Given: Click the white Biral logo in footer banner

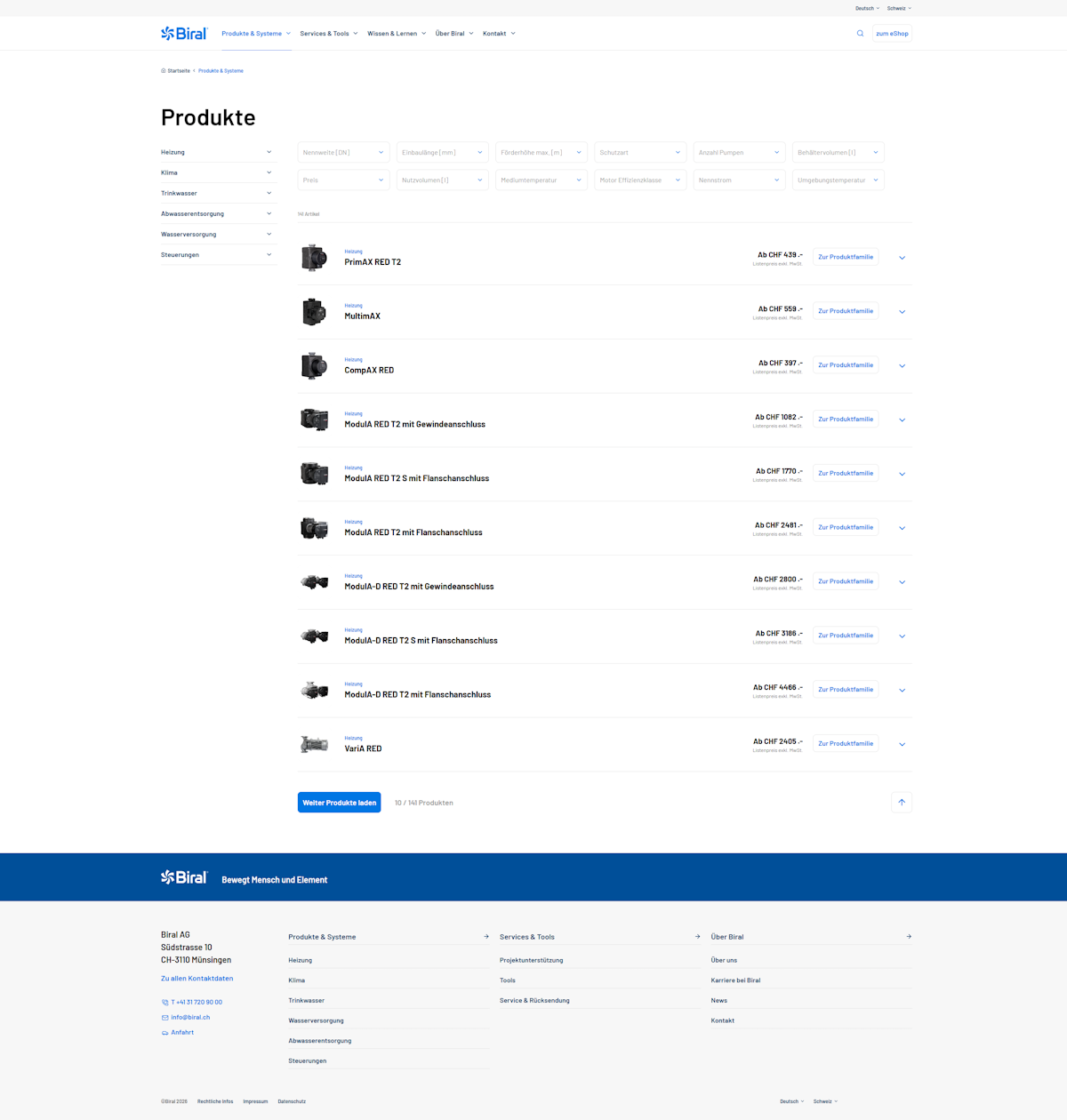Looking at the screenshot, I should tap(184, 877).
